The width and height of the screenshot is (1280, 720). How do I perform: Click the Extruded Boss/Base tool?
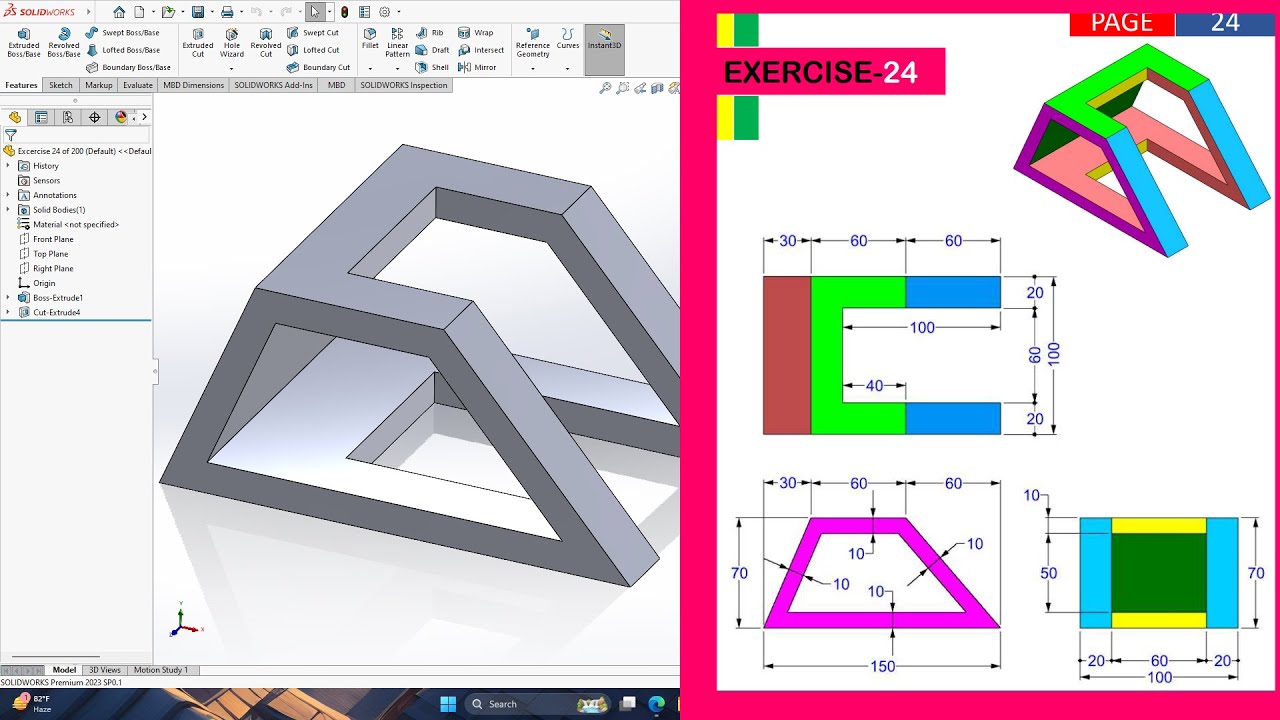(24, 43)
